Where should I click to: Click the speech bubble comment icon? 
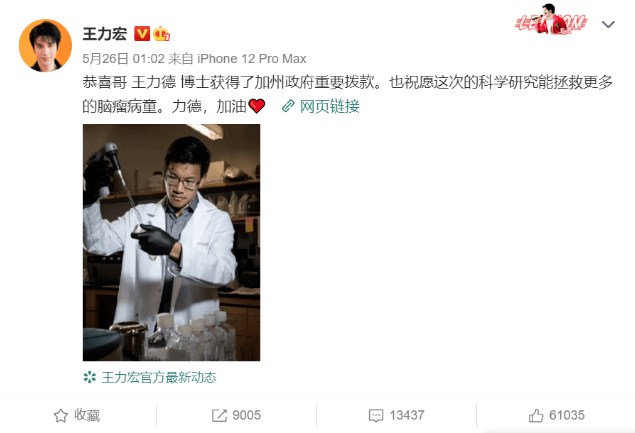376,416
